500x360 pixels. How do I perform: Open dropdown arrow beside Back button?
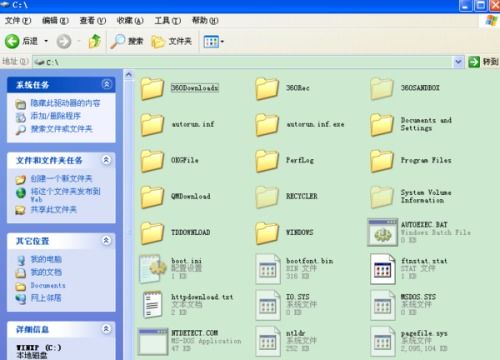coord(46,41)
